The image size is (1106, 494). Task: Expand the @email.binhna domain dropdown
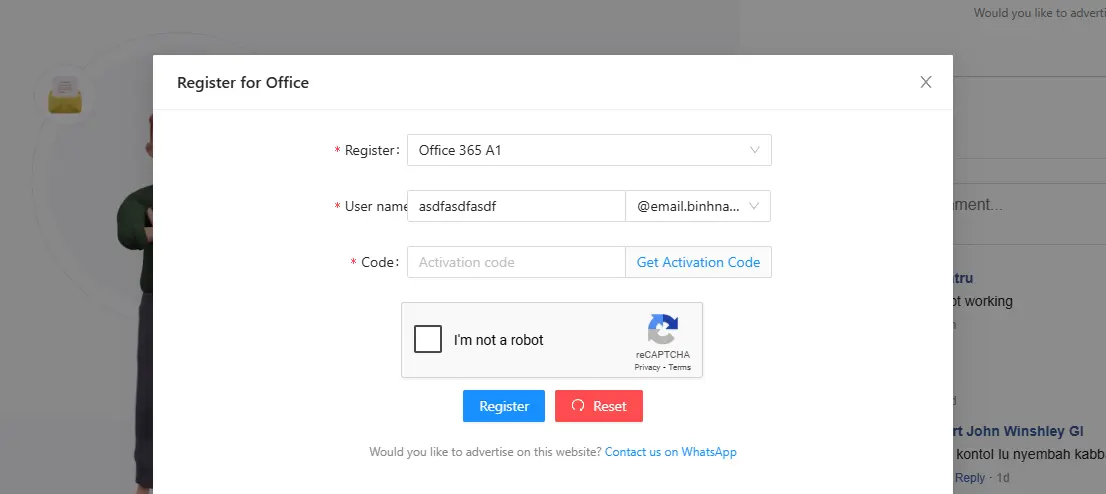[x=698, y=206]
